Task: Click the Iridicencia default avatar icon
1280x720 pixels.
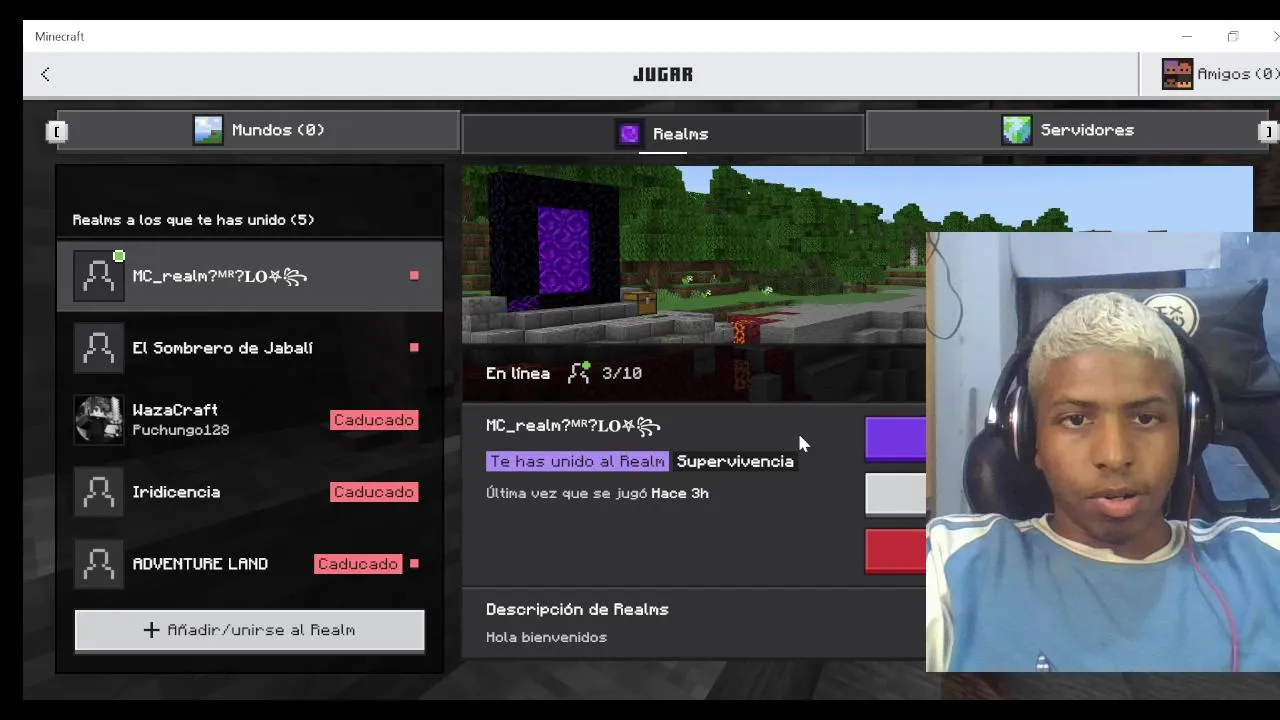Action: coord(98,492)
